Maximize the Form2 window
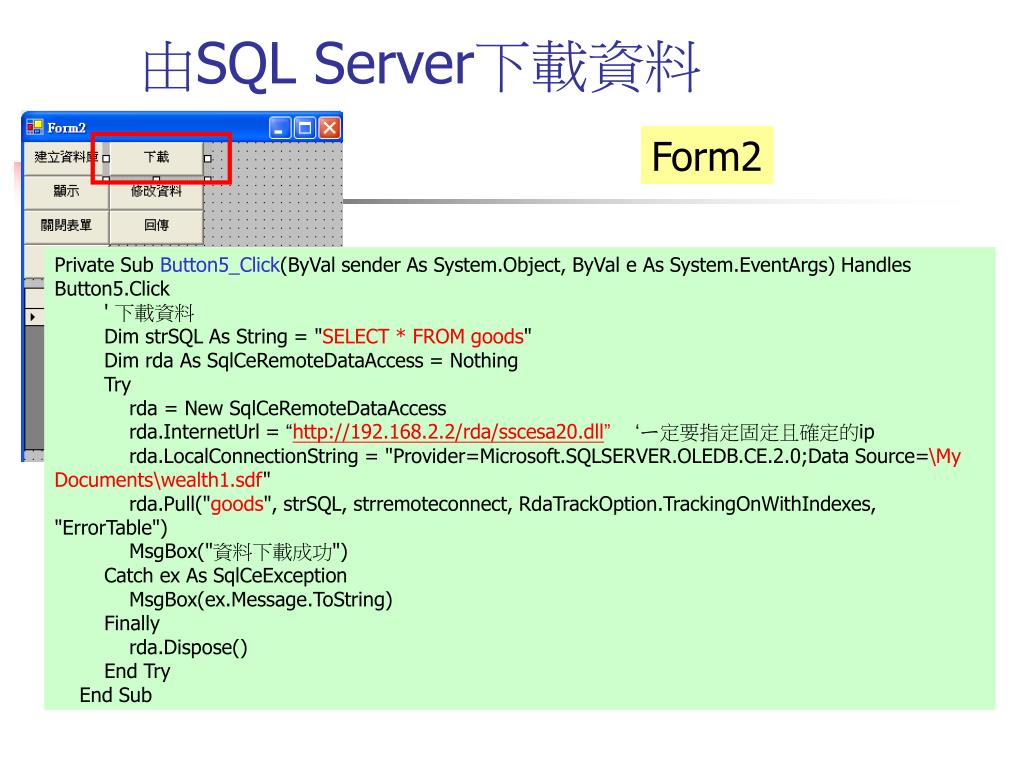Viewport: 1024px width, 768px height. coord(305,128)
